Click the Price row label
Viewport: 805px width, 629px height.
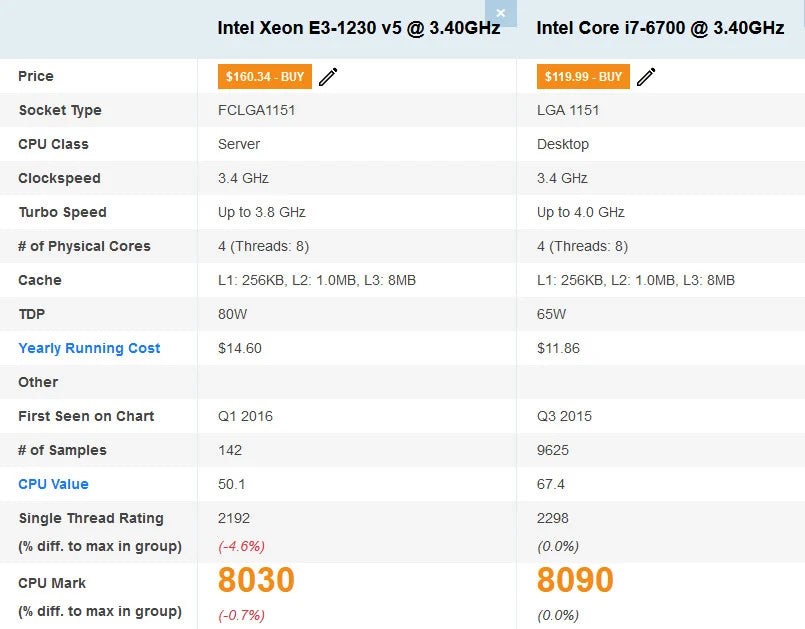(36, 76)
